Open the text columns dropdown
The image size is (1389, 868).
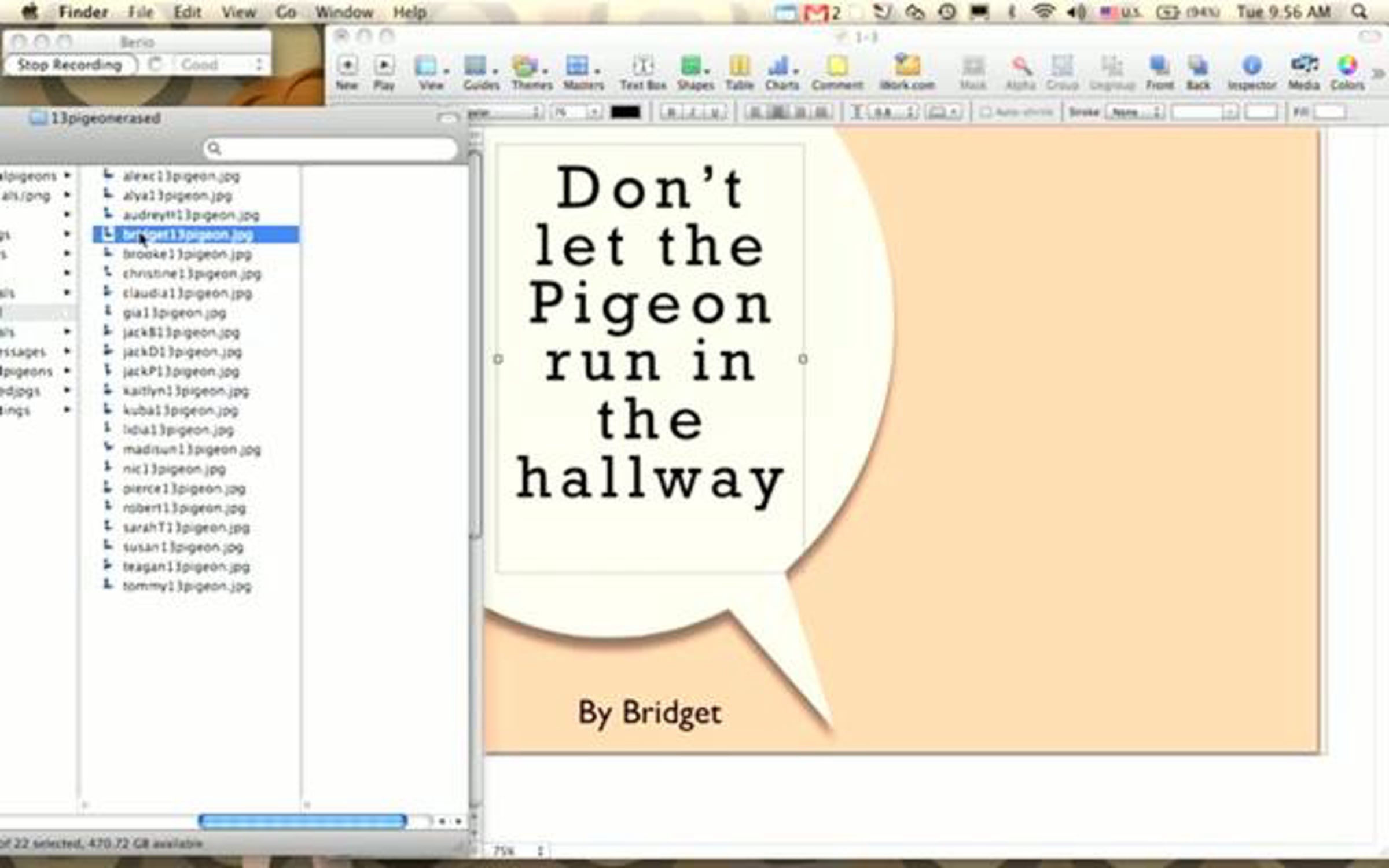943,112
